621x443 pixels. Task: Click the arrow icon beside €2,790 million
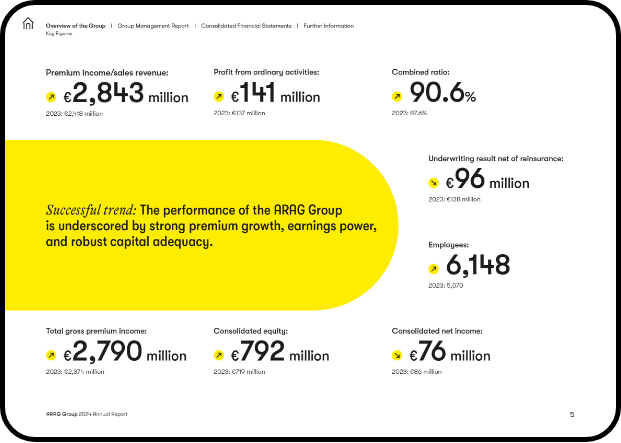[52, 355]
